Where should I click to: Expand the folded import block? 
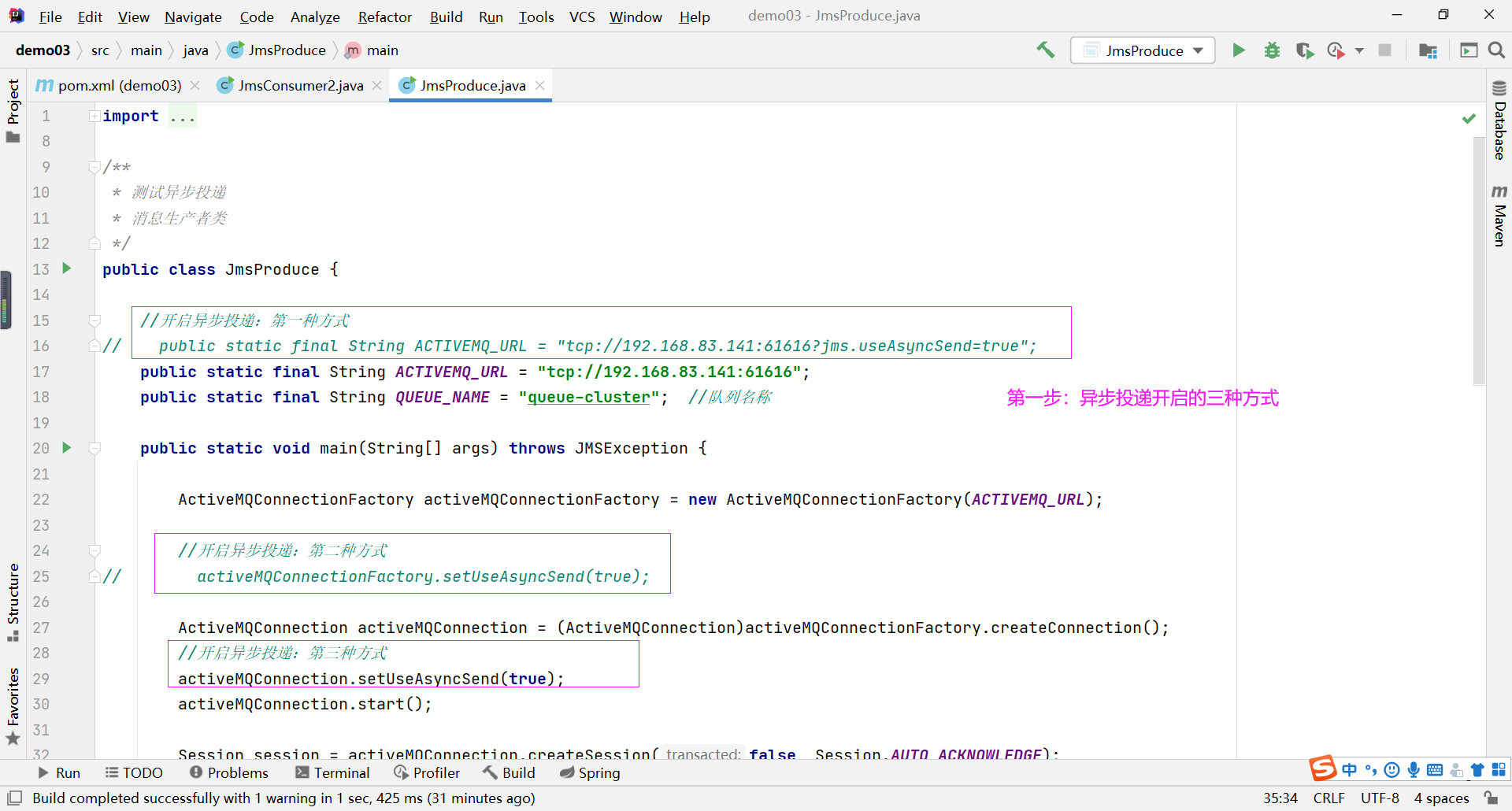point(94,116)
